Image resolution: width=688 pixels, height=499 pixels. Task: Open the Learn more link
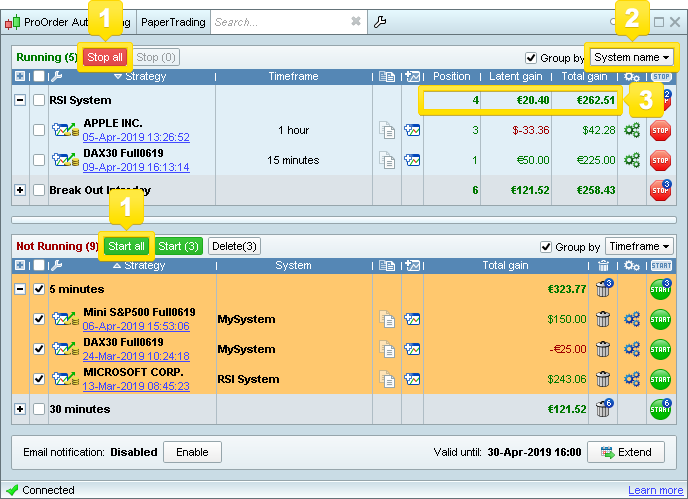point(655,490)
